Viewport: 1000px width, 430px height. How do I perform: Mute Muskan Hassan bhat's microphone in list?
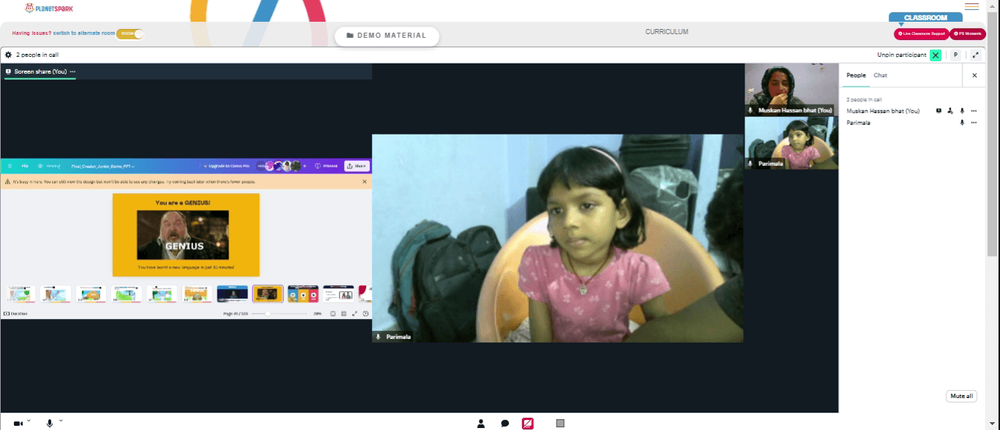pyautogui.click(x=962, y=111)
